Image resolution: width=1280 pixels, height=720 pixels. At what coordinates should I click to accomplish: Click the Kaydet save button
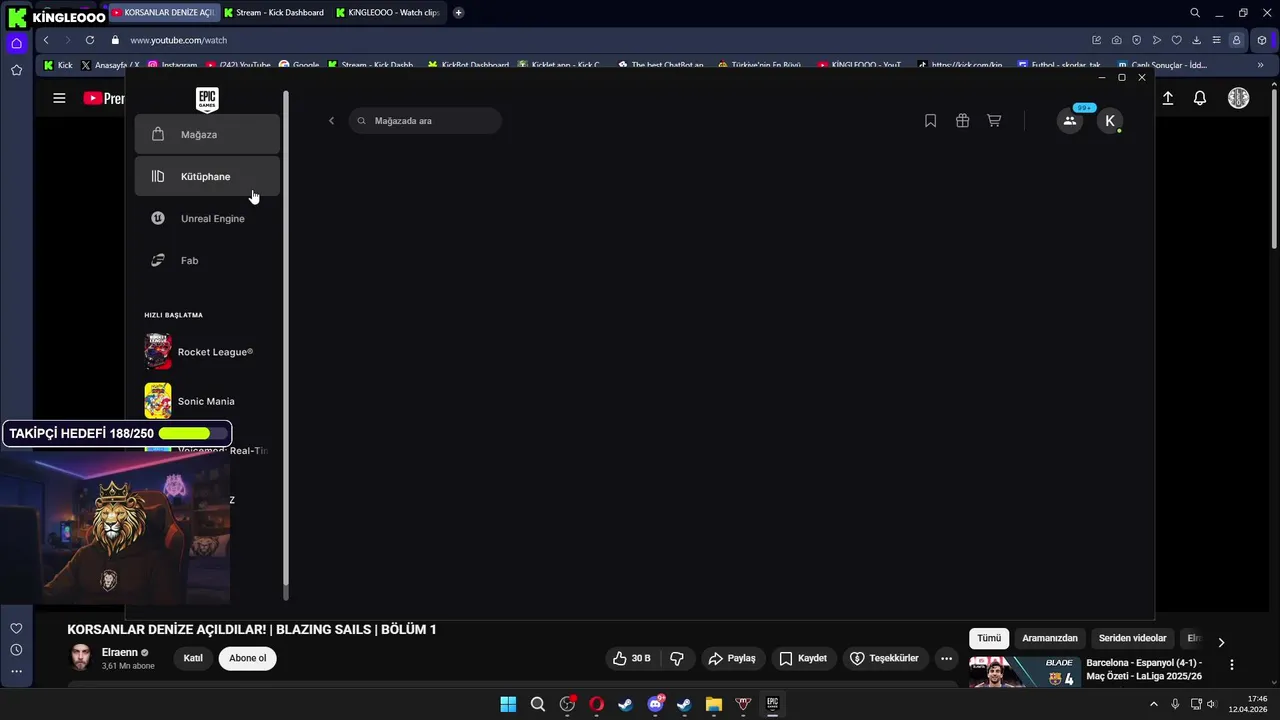coord(803,658)
